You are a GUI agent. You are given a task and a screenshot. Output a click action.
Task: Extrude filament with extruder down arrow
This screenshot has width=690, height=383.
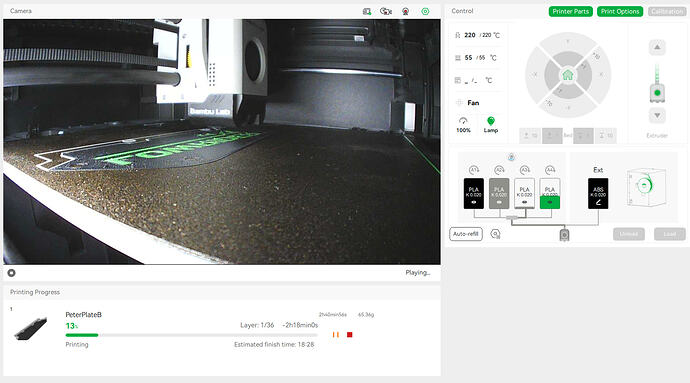(657, 115)
